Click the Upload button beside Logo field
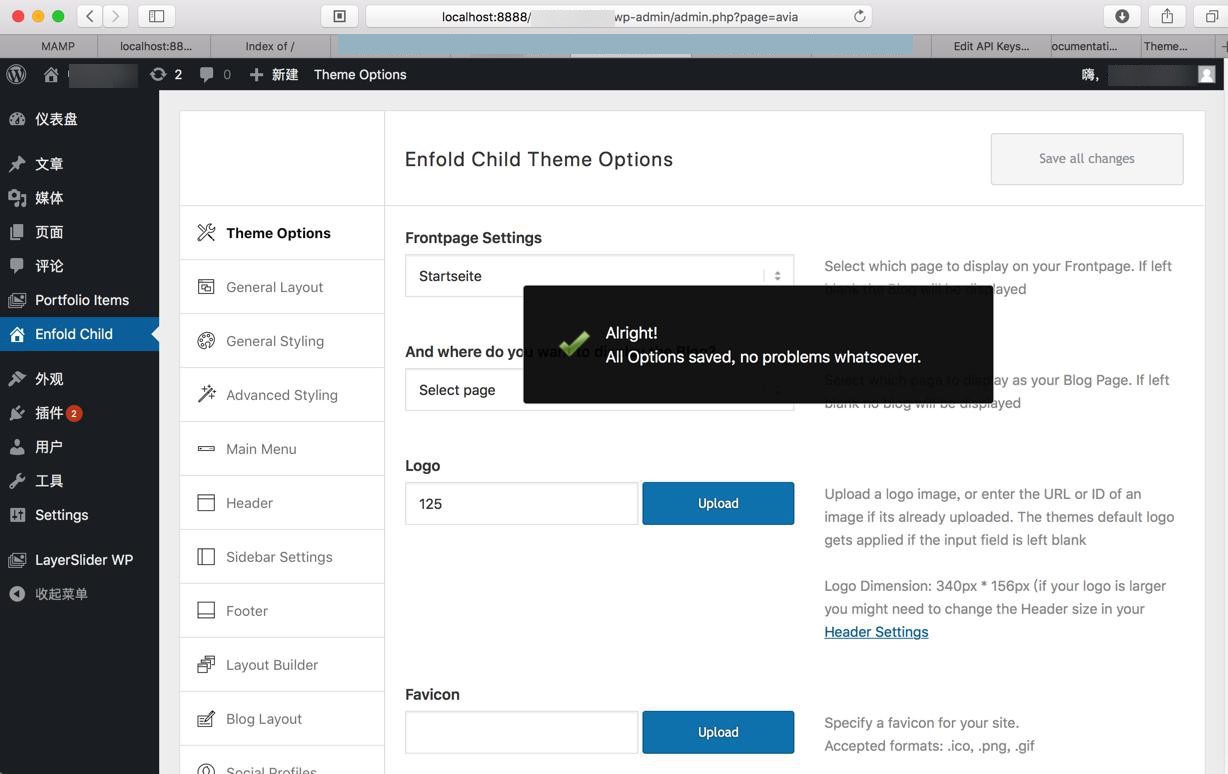Screen dimensions: 1228x774 (718, 504)
